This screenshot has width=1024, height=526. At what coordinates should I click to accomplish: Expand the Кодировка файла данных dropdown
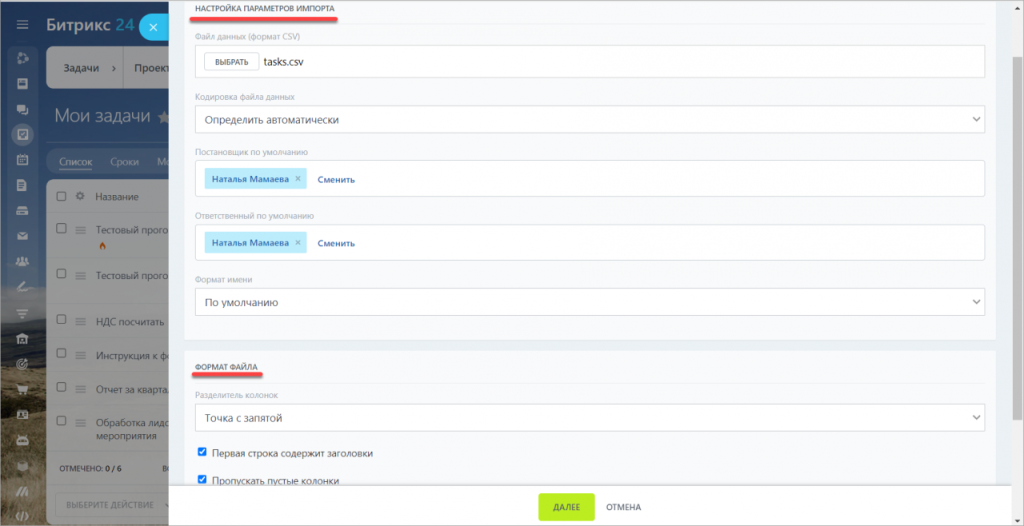coord(590,119)
